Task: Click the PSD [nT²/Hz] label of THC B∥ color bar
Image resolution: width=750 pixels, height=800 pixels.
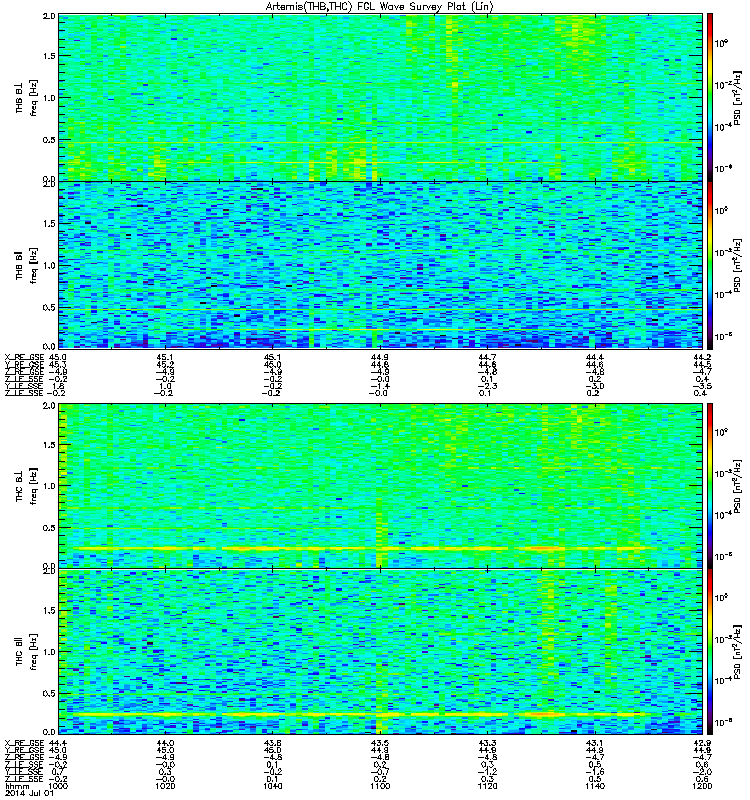Action: pyautogui.click(x=737, y=652)
